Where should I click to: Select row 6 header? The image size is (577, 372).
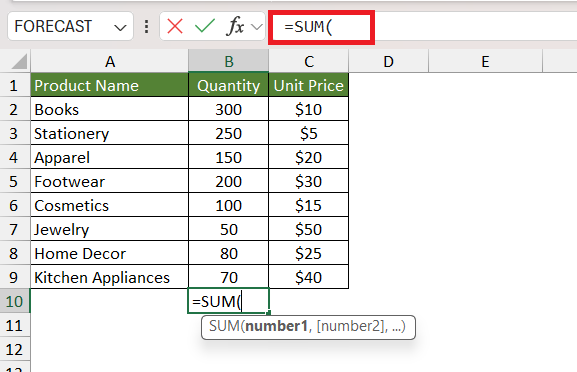pyautogui.click(x=14, y=205)
